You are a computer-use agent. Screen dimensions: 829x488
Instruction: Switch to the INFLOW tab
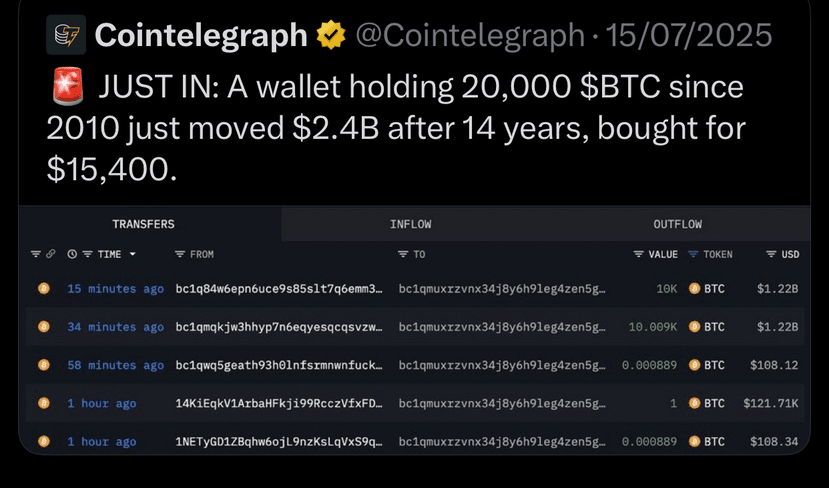point(411,224)
